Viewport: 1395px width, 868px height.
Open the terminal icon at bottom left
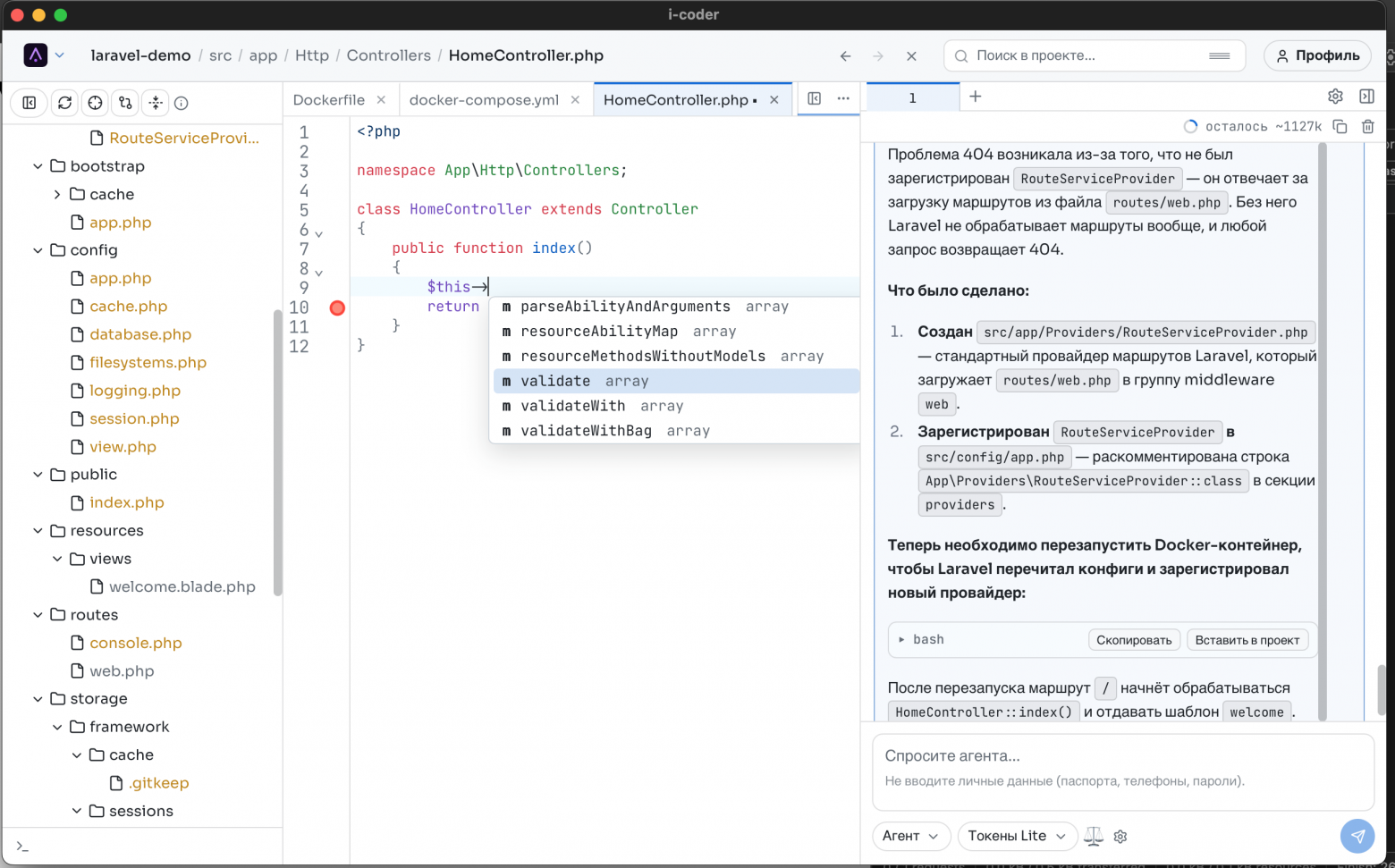click(x=22, y=846)
